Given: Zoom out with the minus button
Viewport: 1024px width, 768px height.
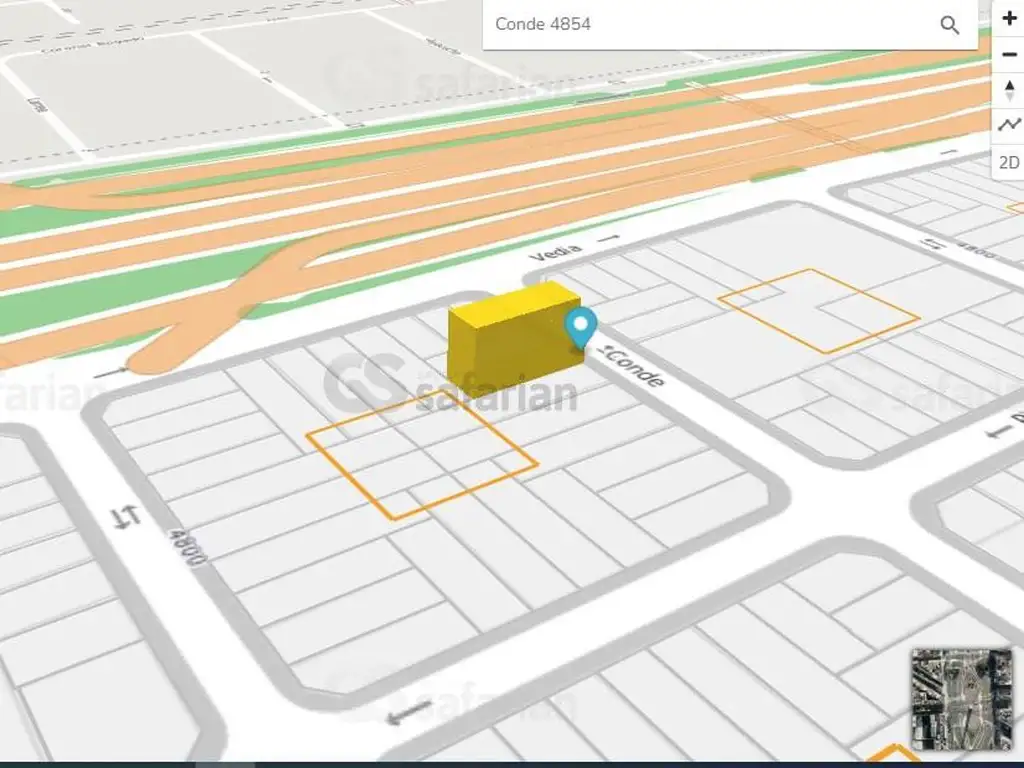Looking at the screenshot, I should tap(1008, 55).
